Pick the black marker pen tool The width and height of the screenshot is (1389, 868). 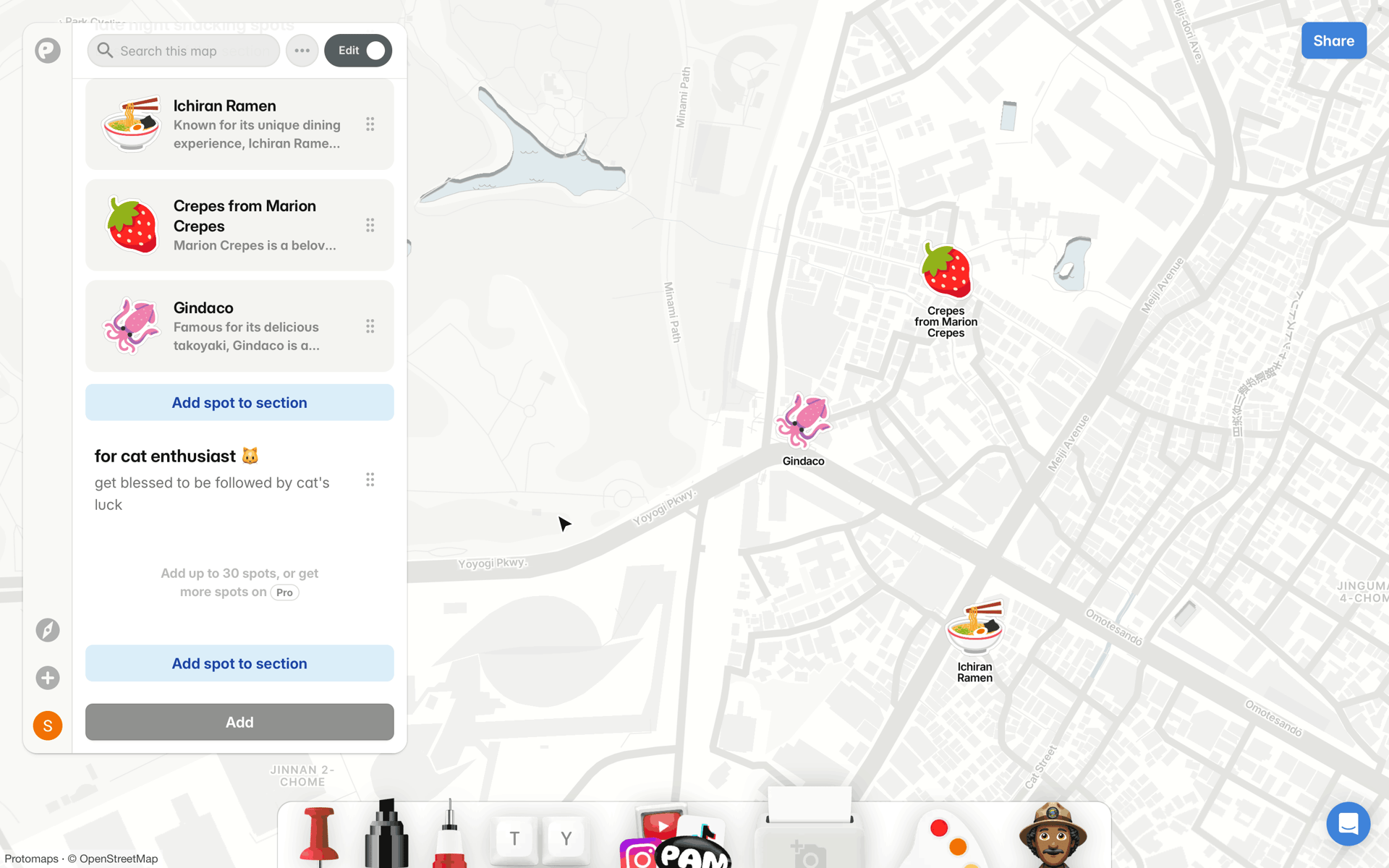(386, 833)
